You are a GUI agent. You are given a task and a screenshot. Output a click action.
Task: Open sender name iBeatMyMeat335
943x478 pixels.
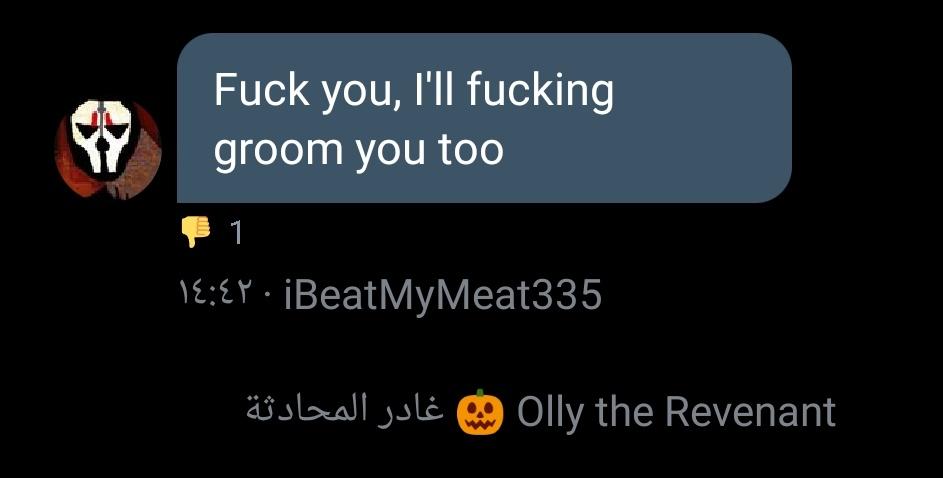tap(443, 296)
